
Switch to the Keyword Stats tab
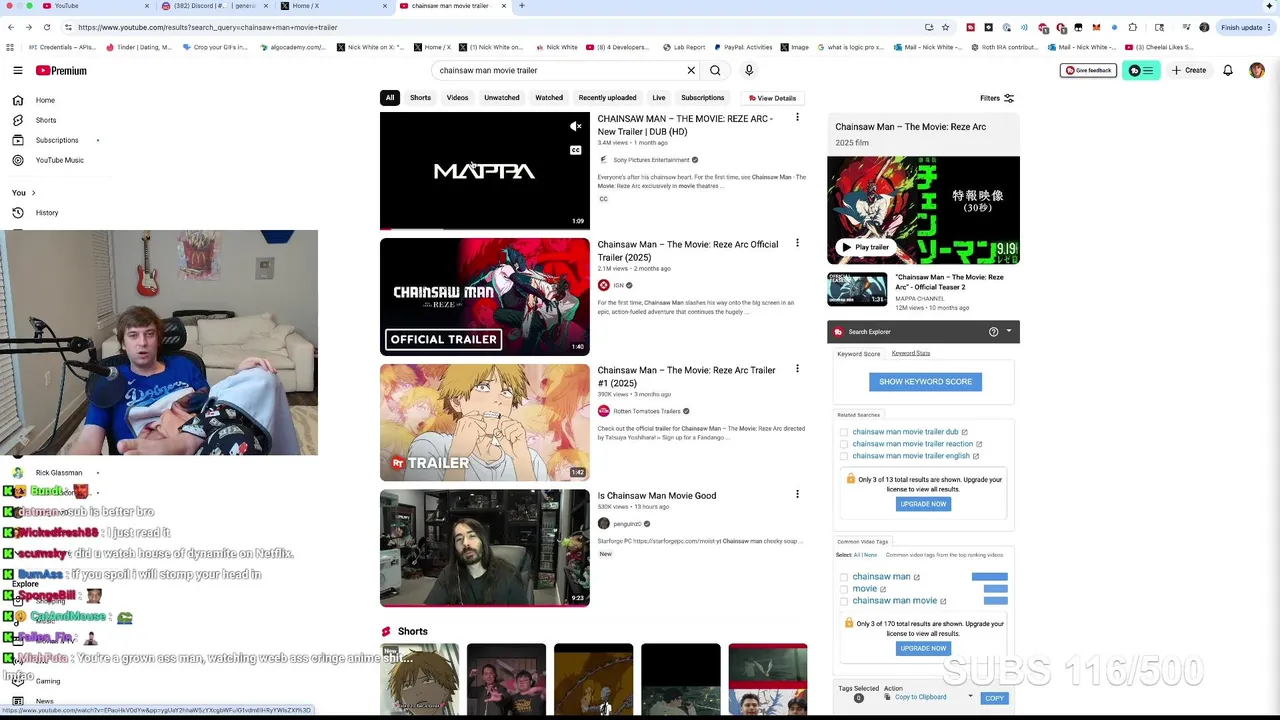[911, 353]
